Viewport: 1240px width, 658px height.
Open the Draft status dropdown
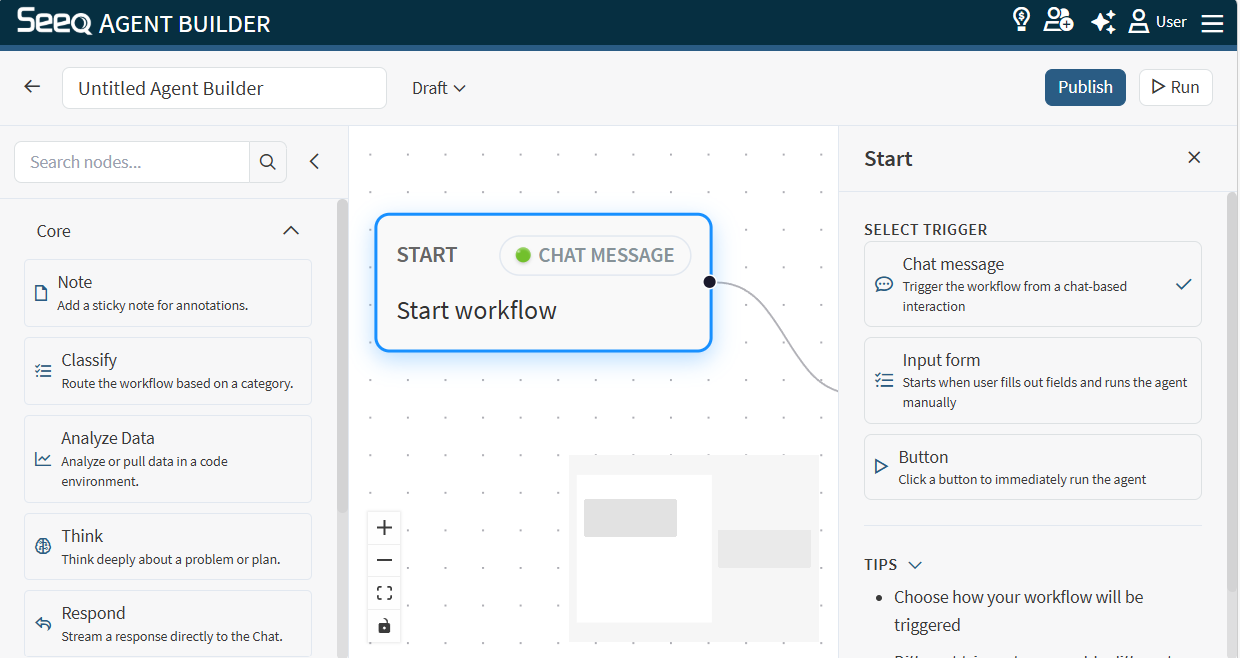tap(439, 88)
